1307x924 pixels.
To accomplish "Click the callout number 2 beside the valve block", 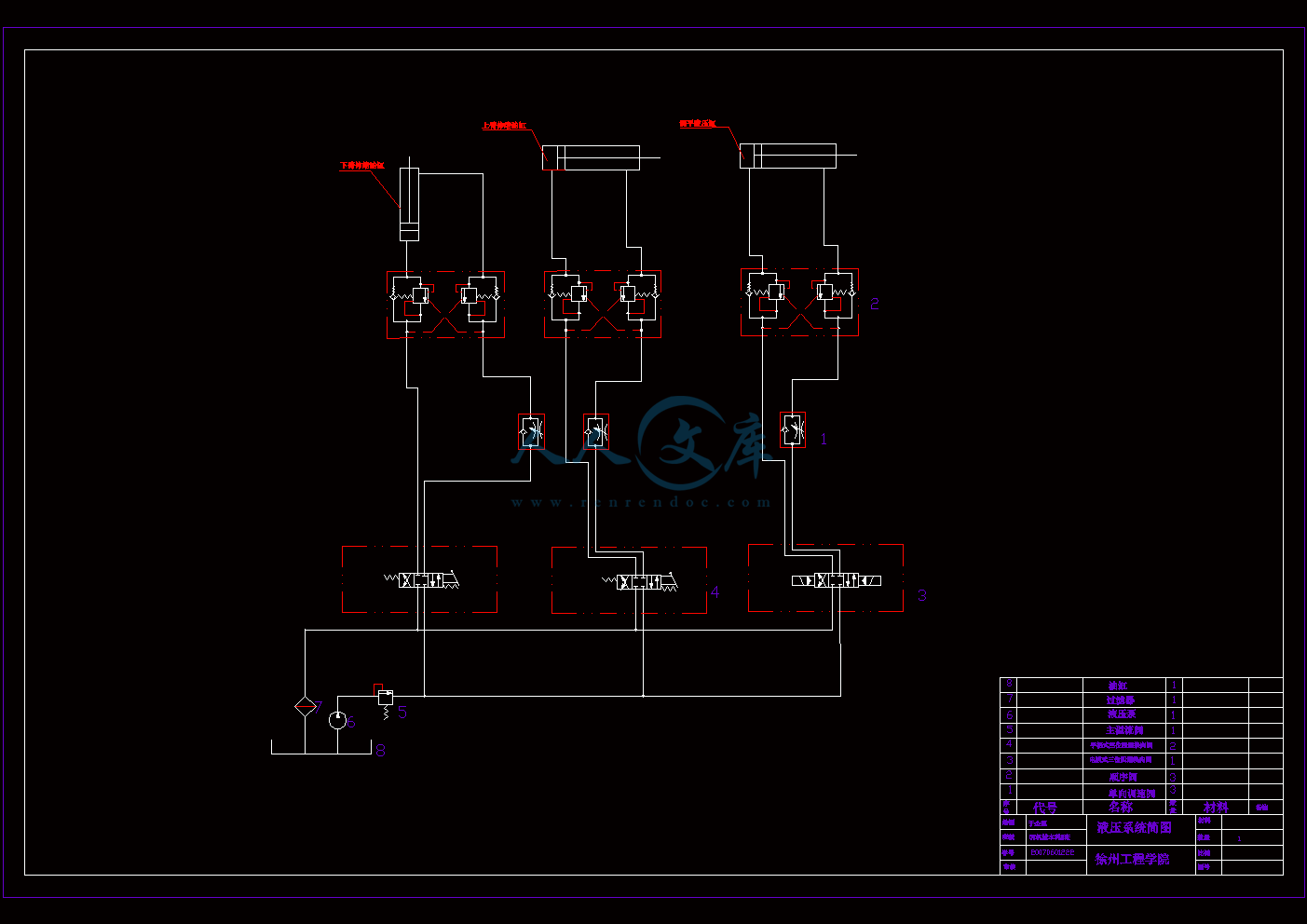I will (875, 304).
